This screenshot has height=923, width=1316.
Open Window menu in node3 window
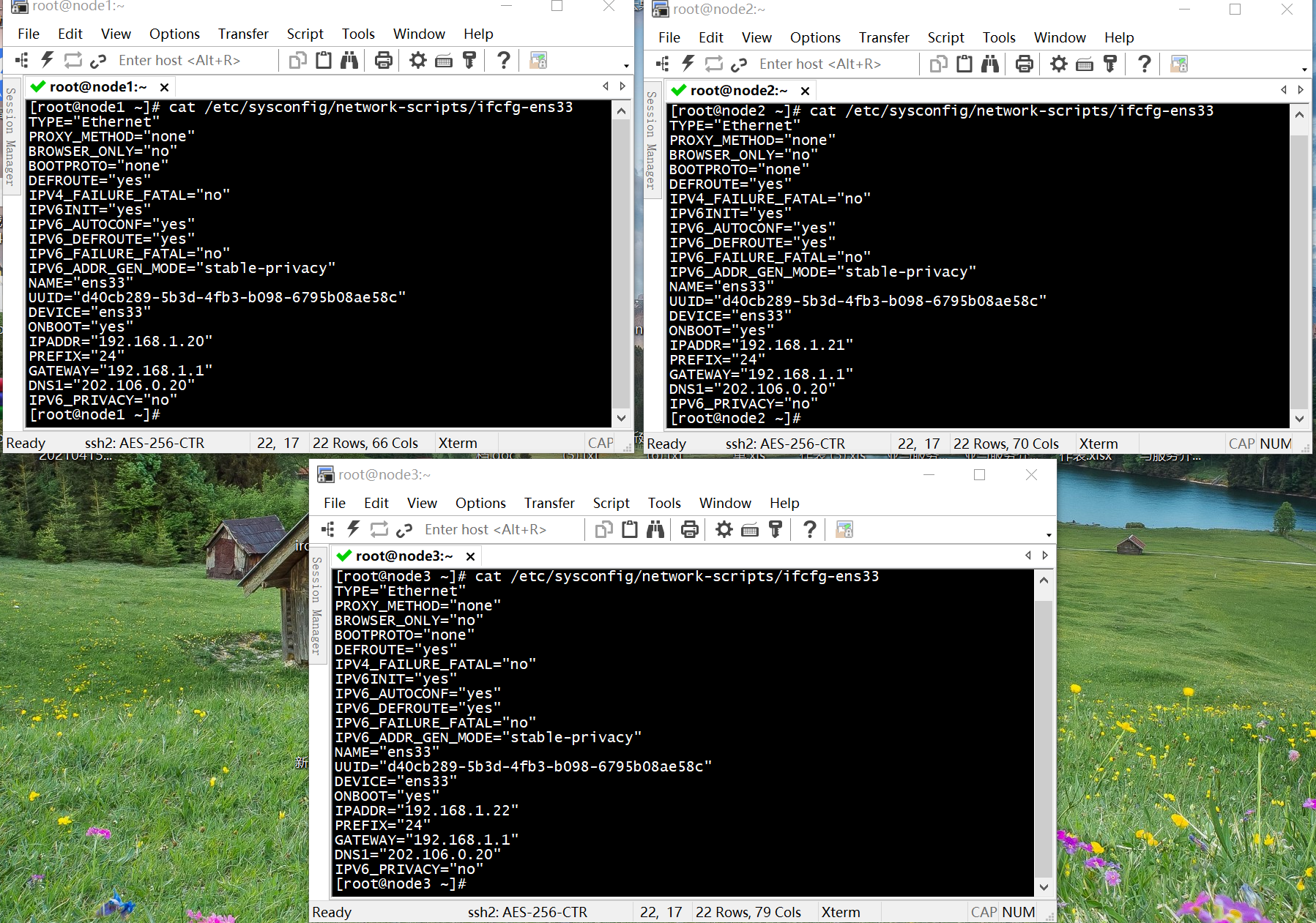(x=725, y=503)
